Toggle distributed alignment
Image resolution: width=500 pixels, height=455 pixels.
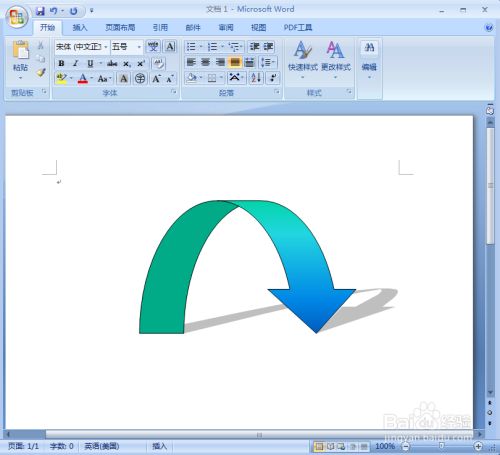pyautogui.click(x=249, y=62)
